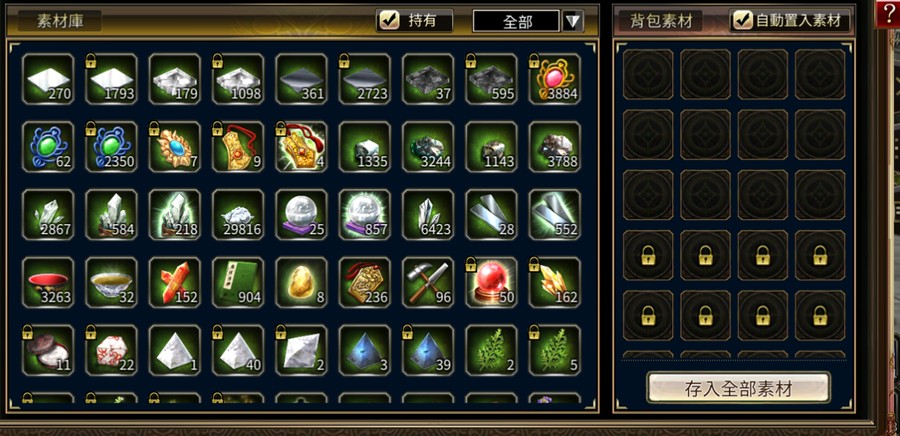Click the help question mark icon
Screen dimensions: 900x436
click(887, 13)
